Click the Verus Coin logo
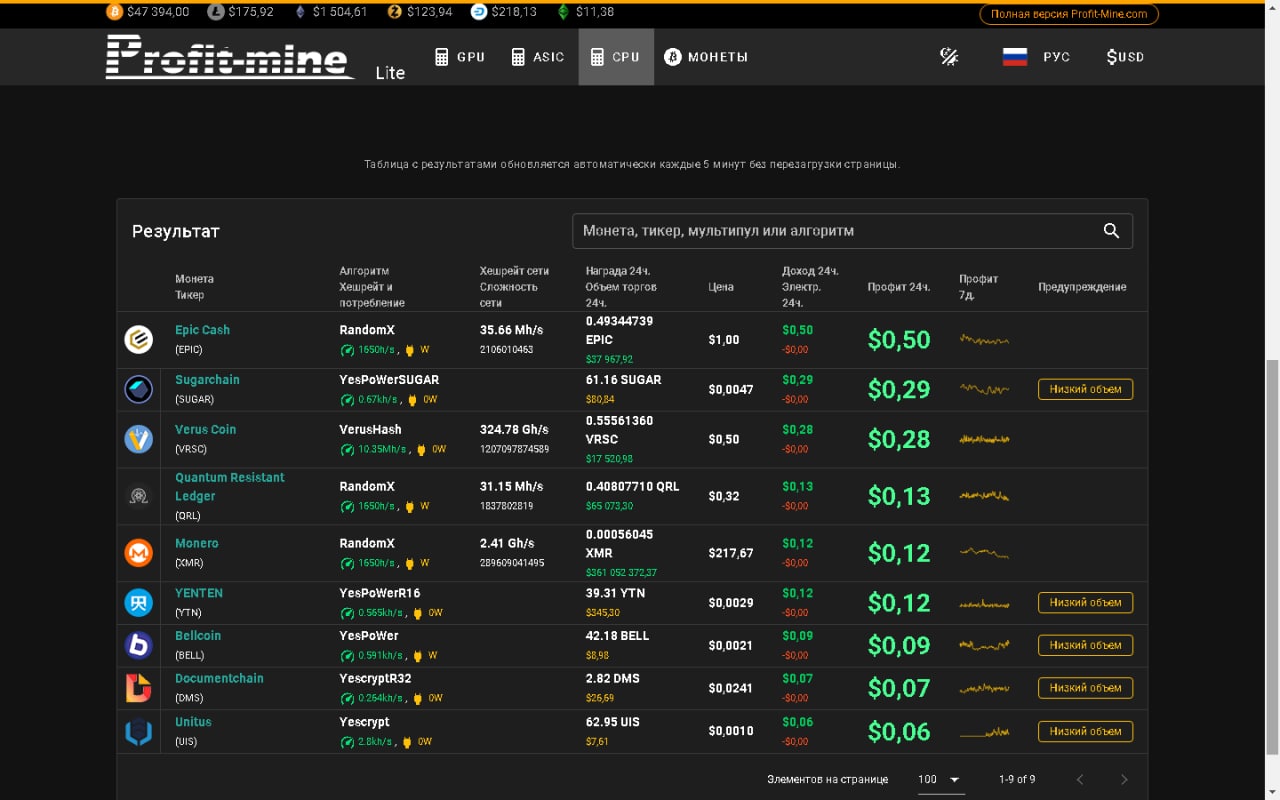 pos(138,439)
